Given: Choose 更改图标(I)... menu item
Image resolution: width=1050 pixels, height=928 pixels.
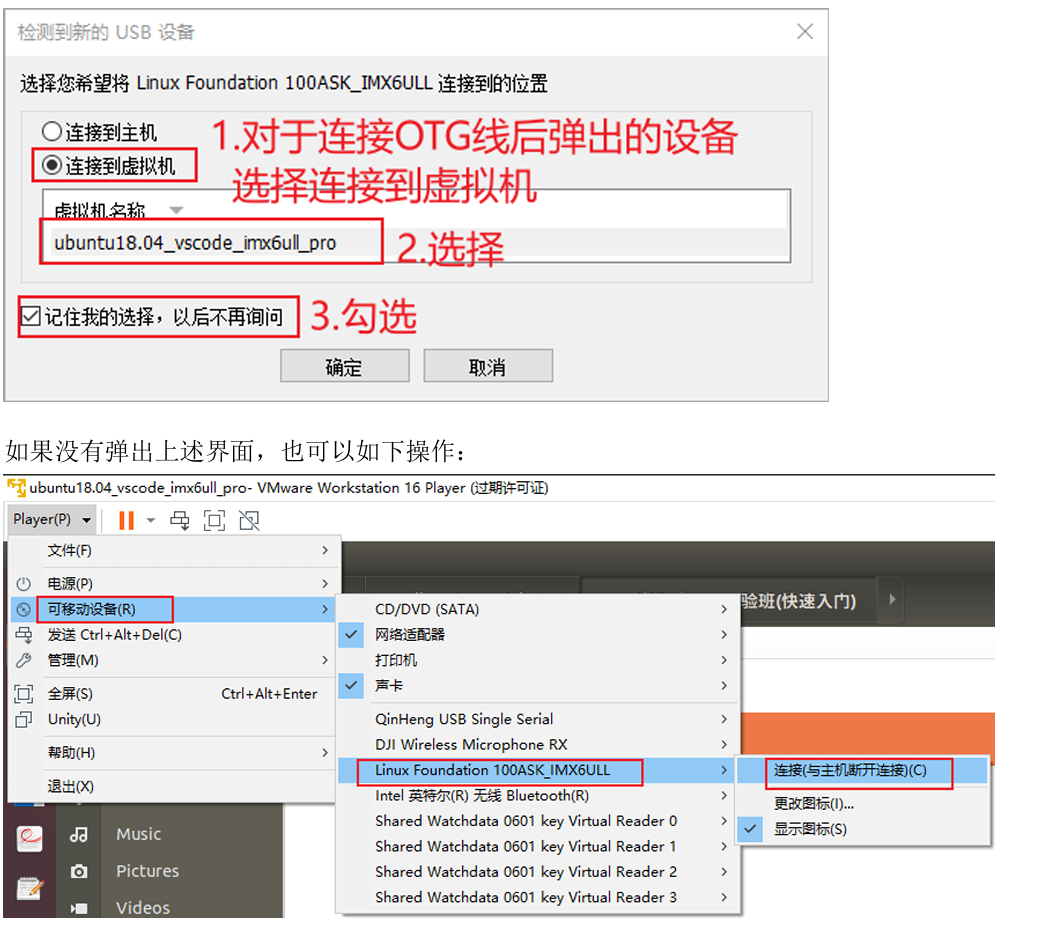Looking at the screenshot, I should coord(862,803).
